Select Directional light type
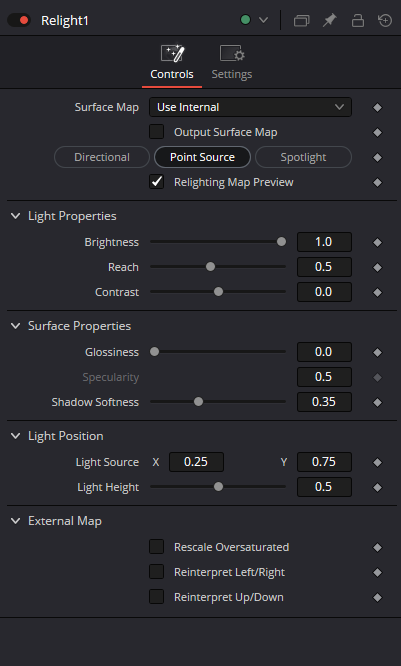The width and height of the screenshot is (401, 666). point(102,157)
